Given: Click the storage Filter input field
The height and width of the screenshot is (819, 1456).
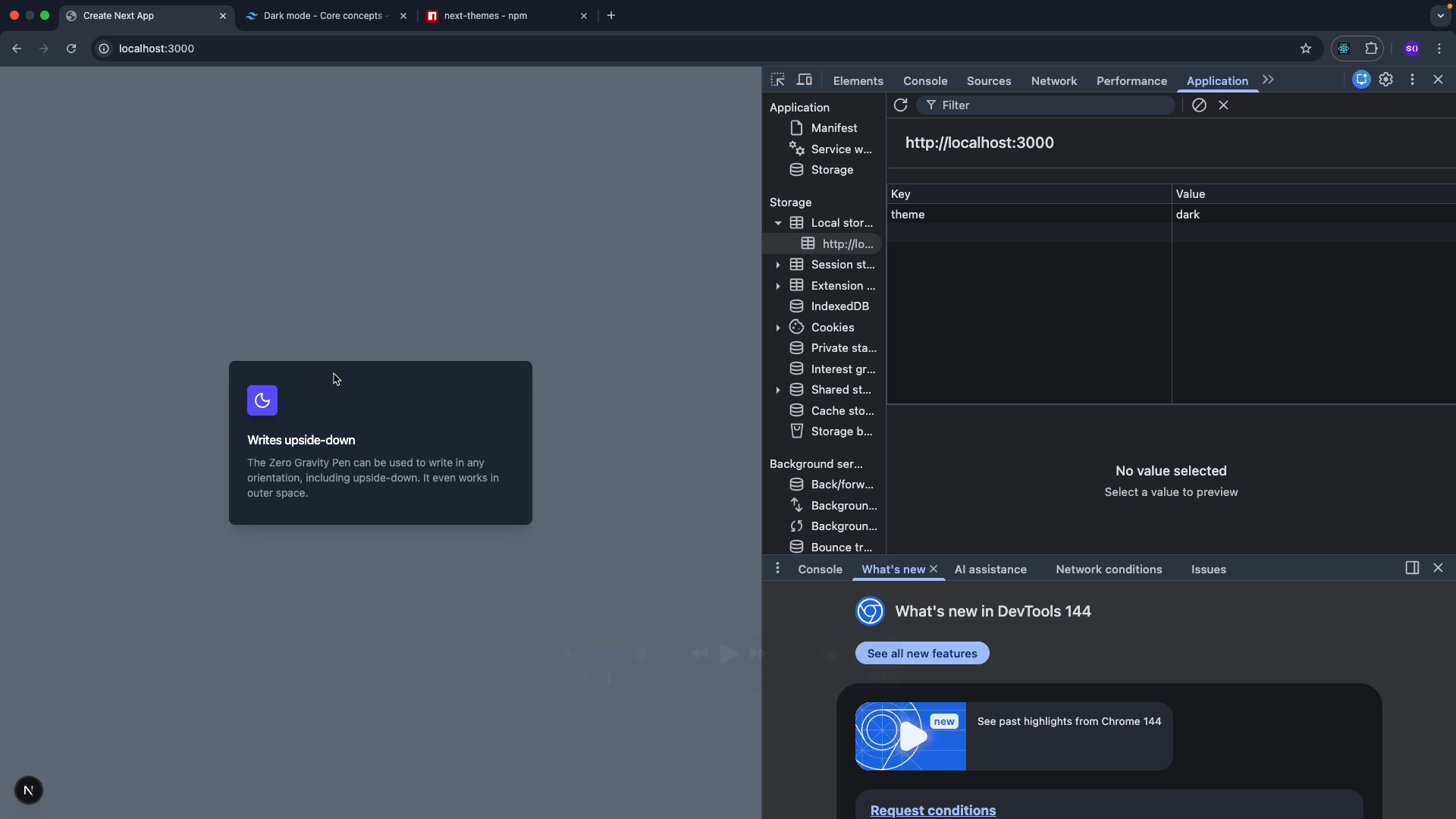Looking at the screenshot, I should 1046,105.
